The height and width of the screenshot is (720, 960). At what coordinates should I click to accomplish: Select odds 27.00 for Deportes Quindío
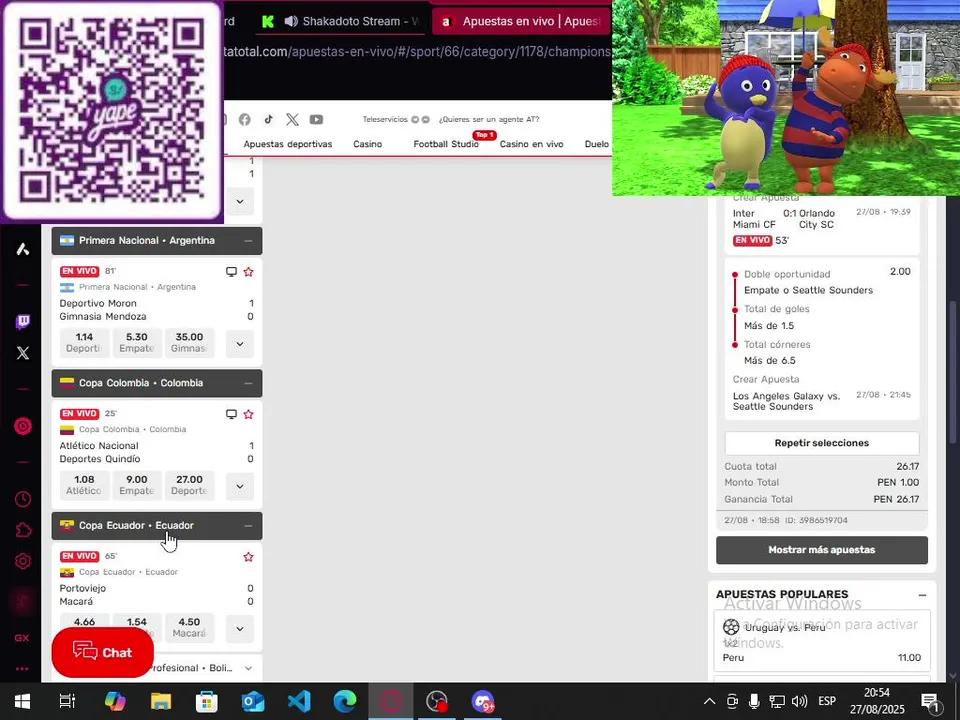(x=189, y=486)
